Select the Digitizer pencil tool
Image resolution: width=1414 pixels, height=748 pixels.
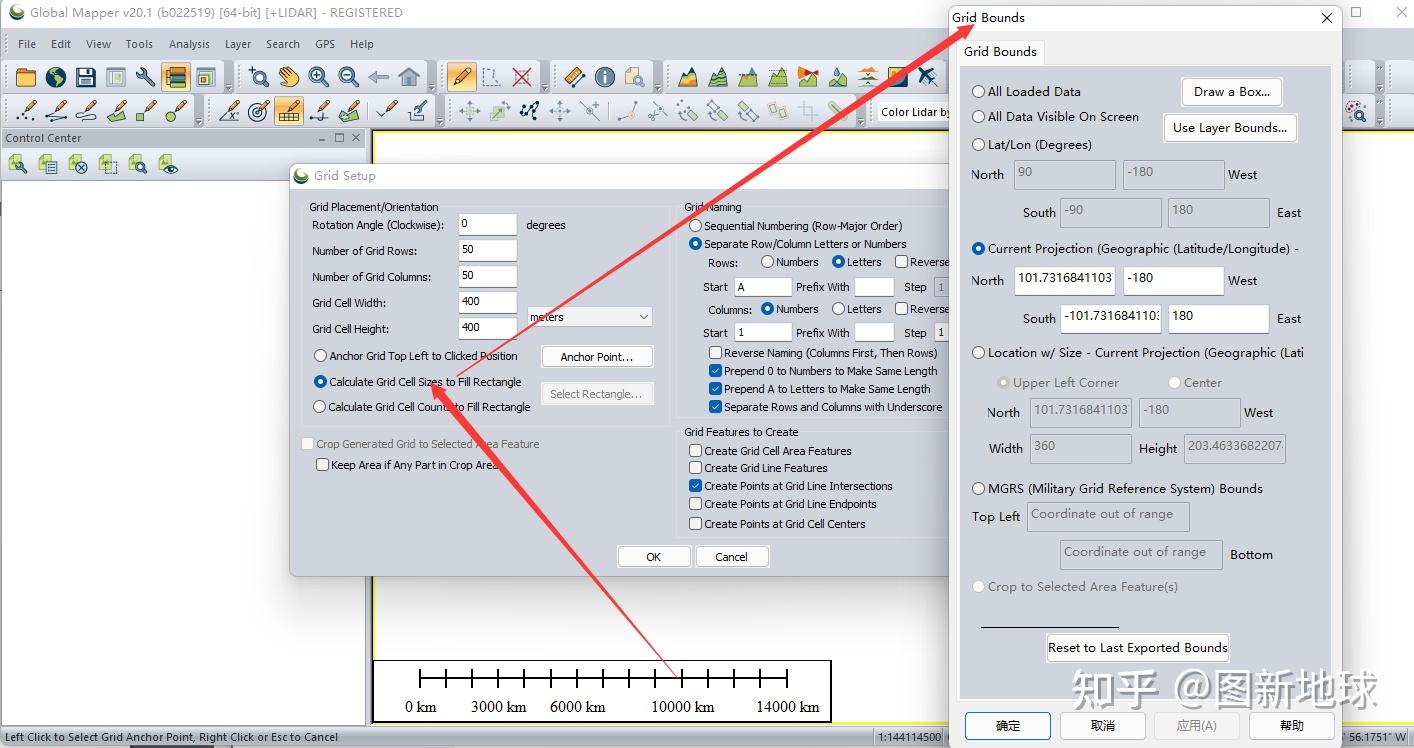(x=462, y=77)
